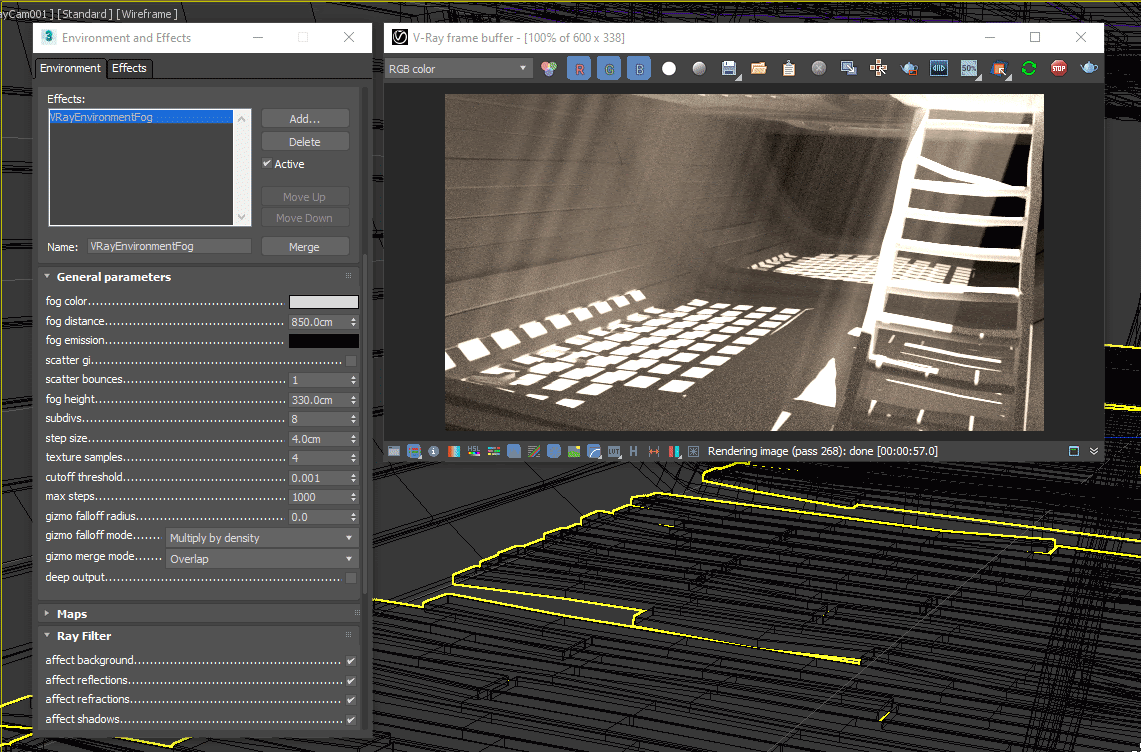Click the Merge button
The height and width of the screenshot is (752, 1141).
305,247
